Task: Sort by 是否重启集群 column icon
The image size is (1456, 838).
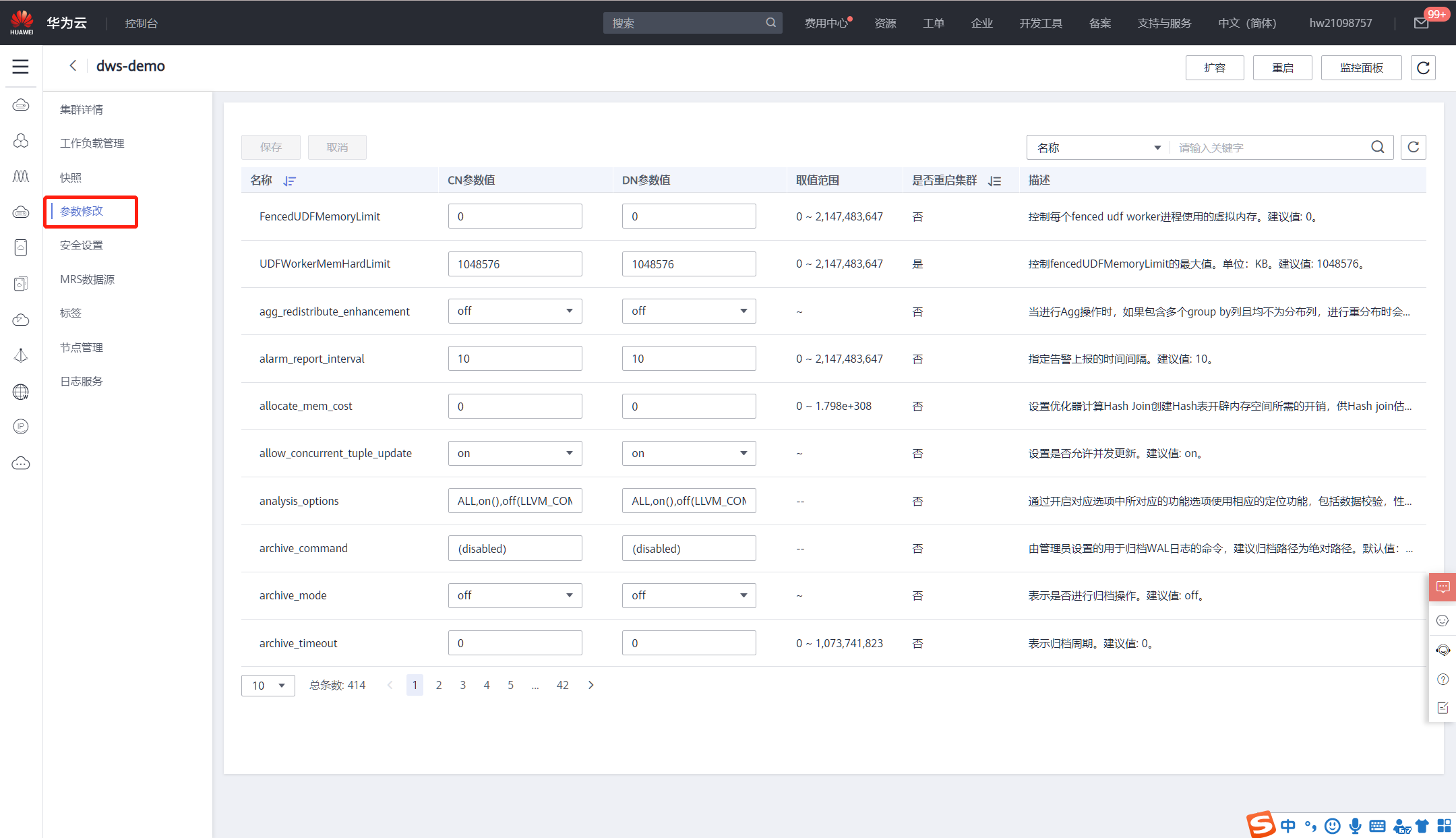Action: pos(994,181)
